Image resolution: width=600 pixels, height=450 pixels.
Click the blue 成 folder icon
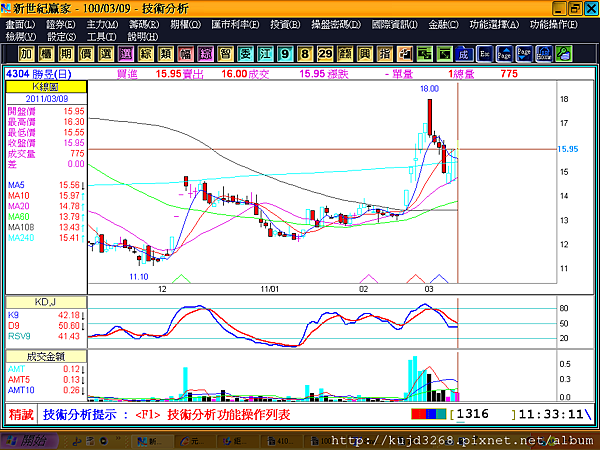pyautogui.click(x=464, y=54)
